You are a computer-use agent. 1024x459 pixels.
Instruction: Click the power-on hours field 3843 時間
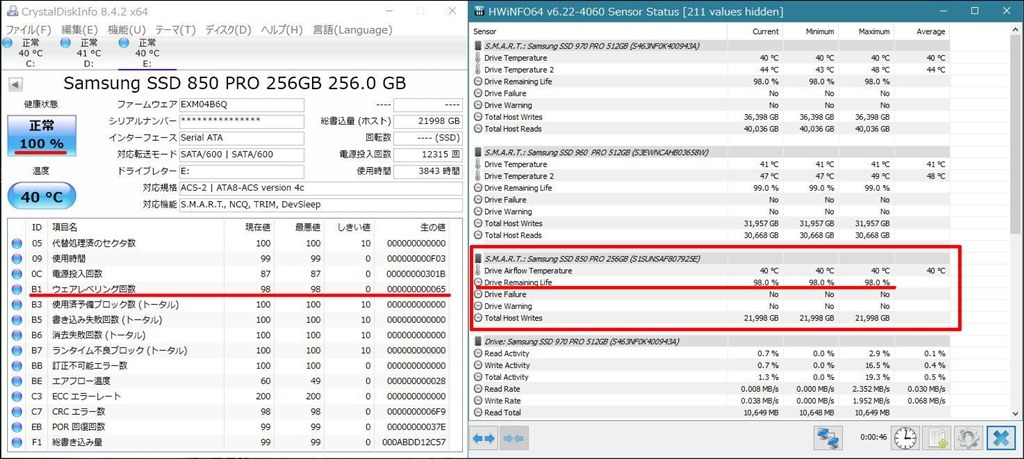[428, 171]
